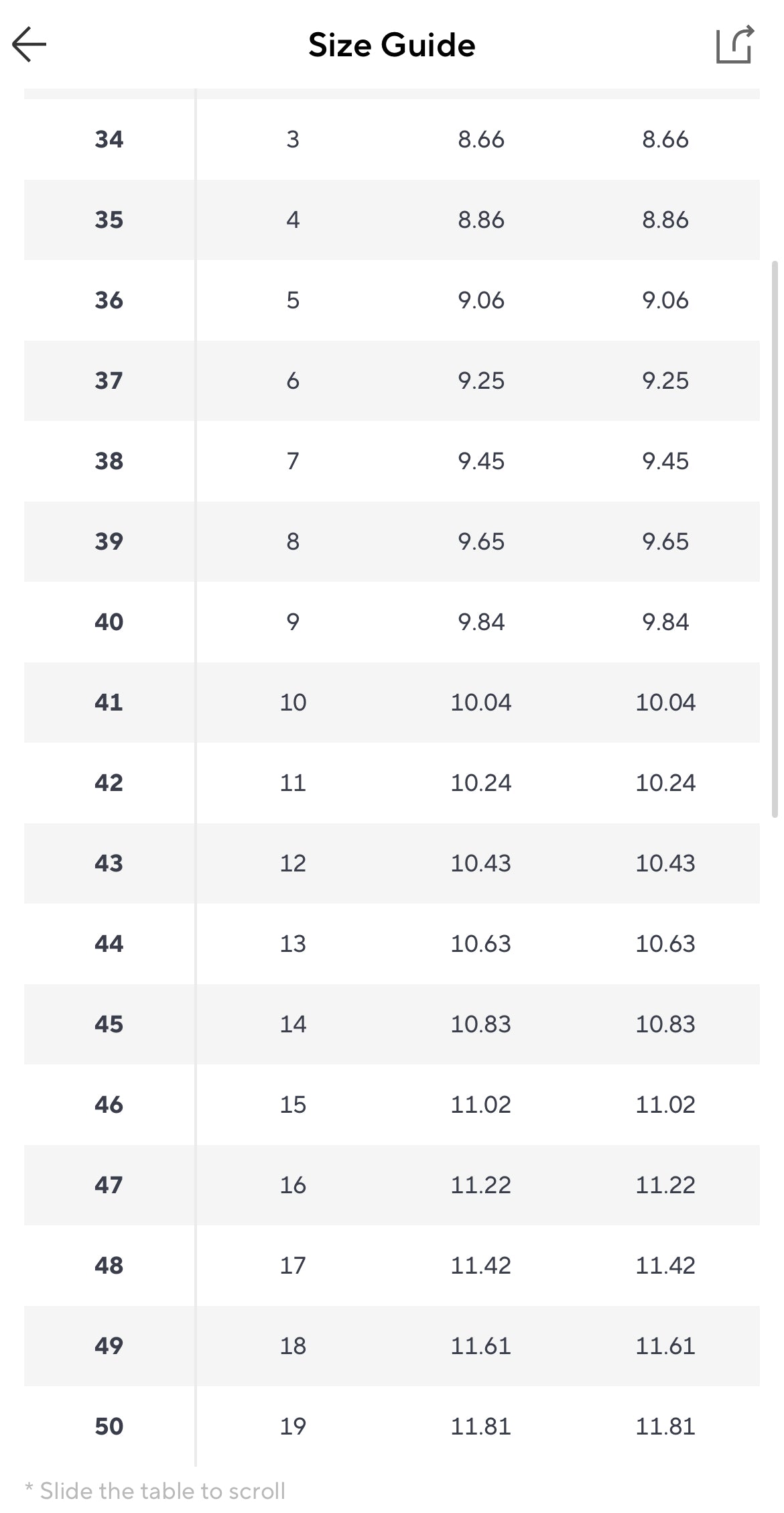This screenshot has height=1513, width=784.
Task: Click the last 8.86 cell in row 35
Action: coord(665,220)
